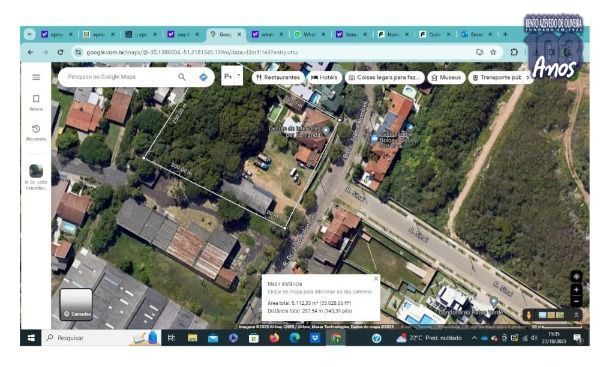600x367 pixels.
Task: Open the weather widget showing 22°C
Action: (429, 338)
